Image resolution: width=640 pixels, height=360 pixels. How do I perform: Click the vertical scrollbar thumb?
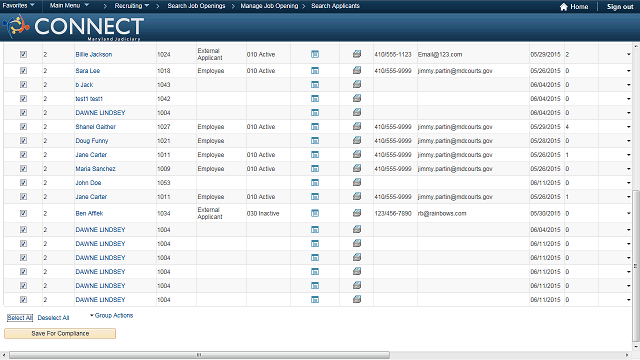point(635,266)
